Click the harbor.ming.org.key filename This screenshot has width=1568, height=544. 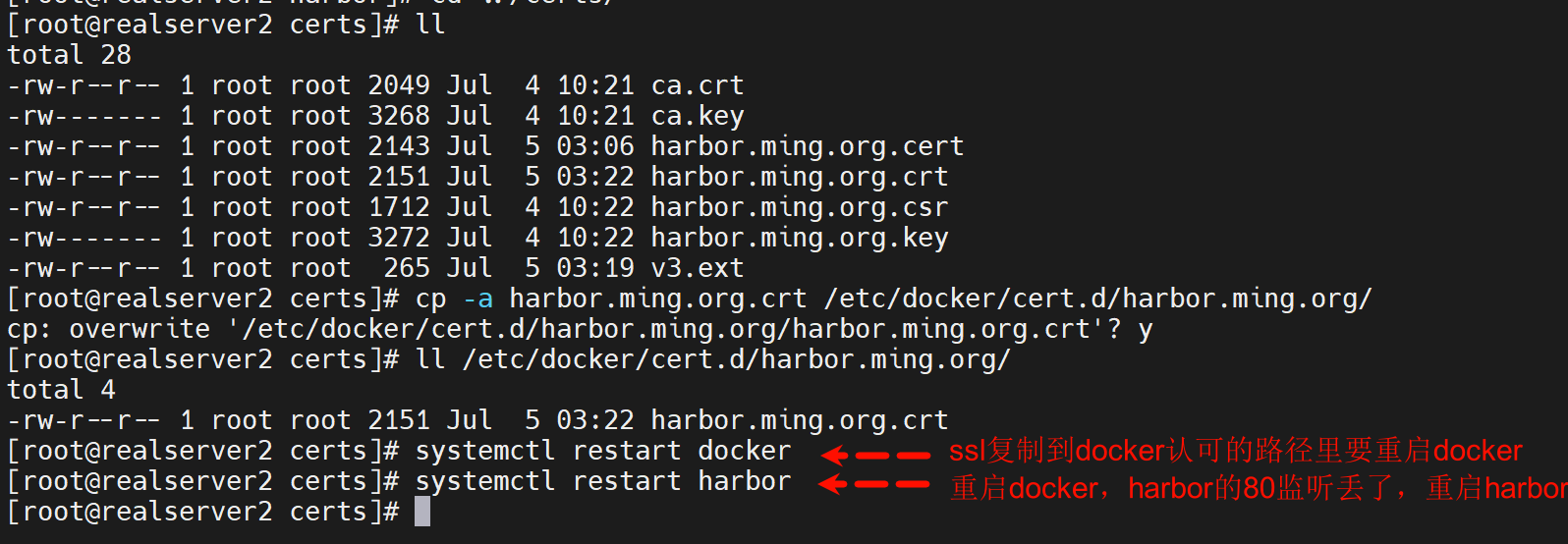pos(799,238)
